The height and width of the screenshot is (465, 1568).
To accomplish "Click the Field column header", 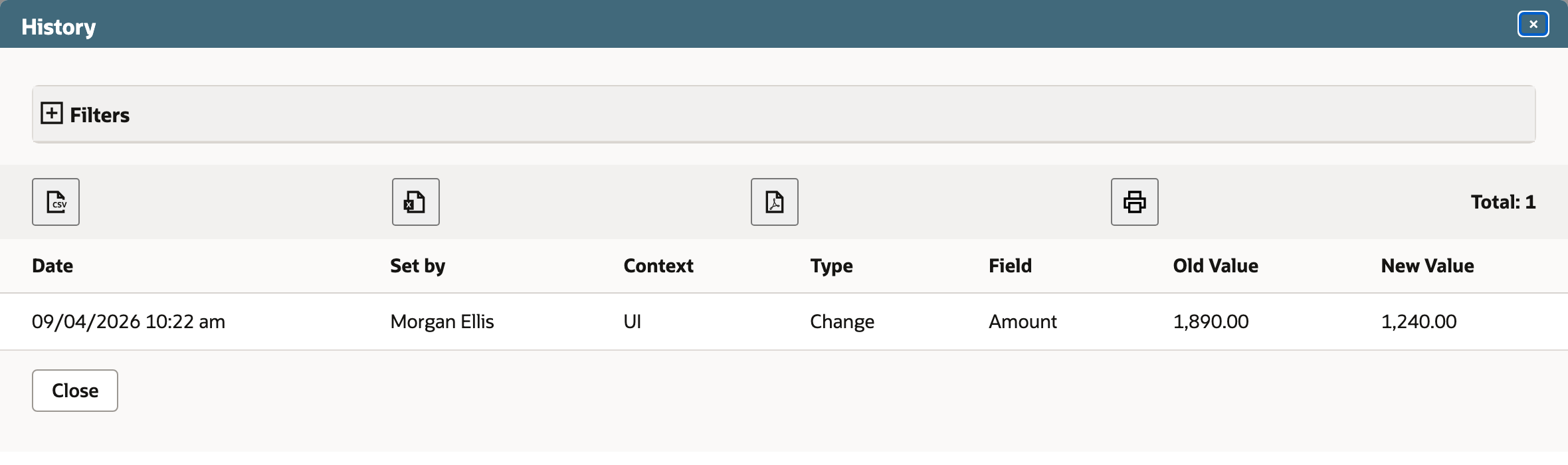I will pyautogui.click(x=1010, y=266).
